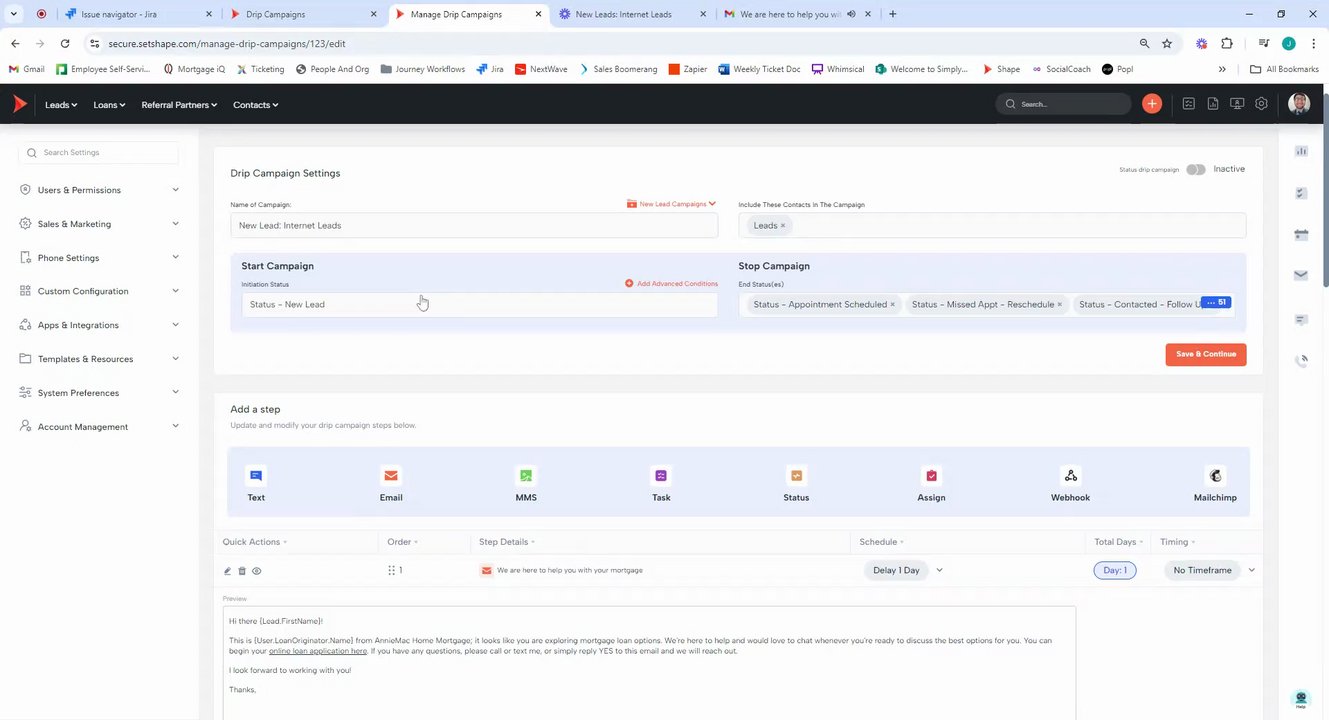Open the Loans menu in the navbar
The height and width of the screenshot is (720, 1329).
[x=109, y=104]
